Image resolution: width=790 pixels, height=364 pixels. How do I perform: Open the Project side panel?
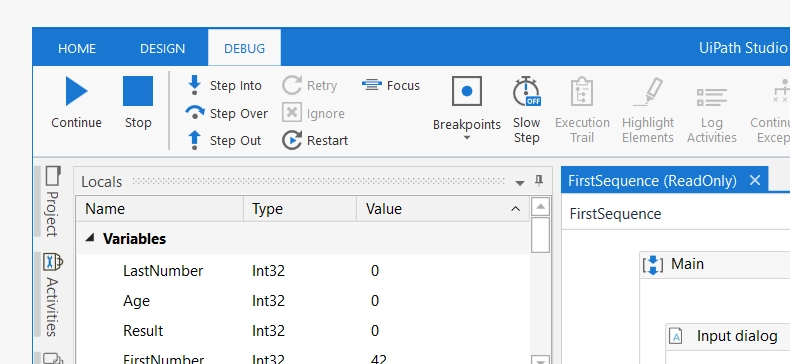point(52,201)
